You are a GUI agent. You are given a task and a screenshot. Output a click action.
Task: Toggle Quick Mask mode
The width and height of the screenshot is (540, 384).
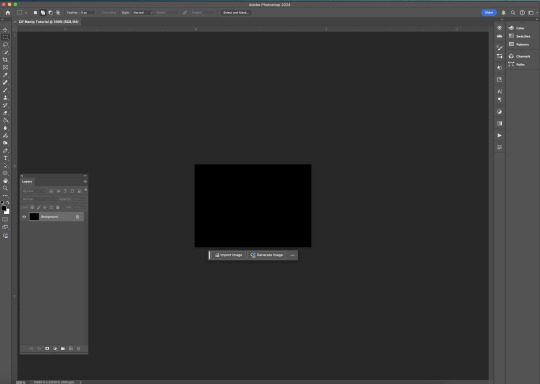(x=5, y=219)
